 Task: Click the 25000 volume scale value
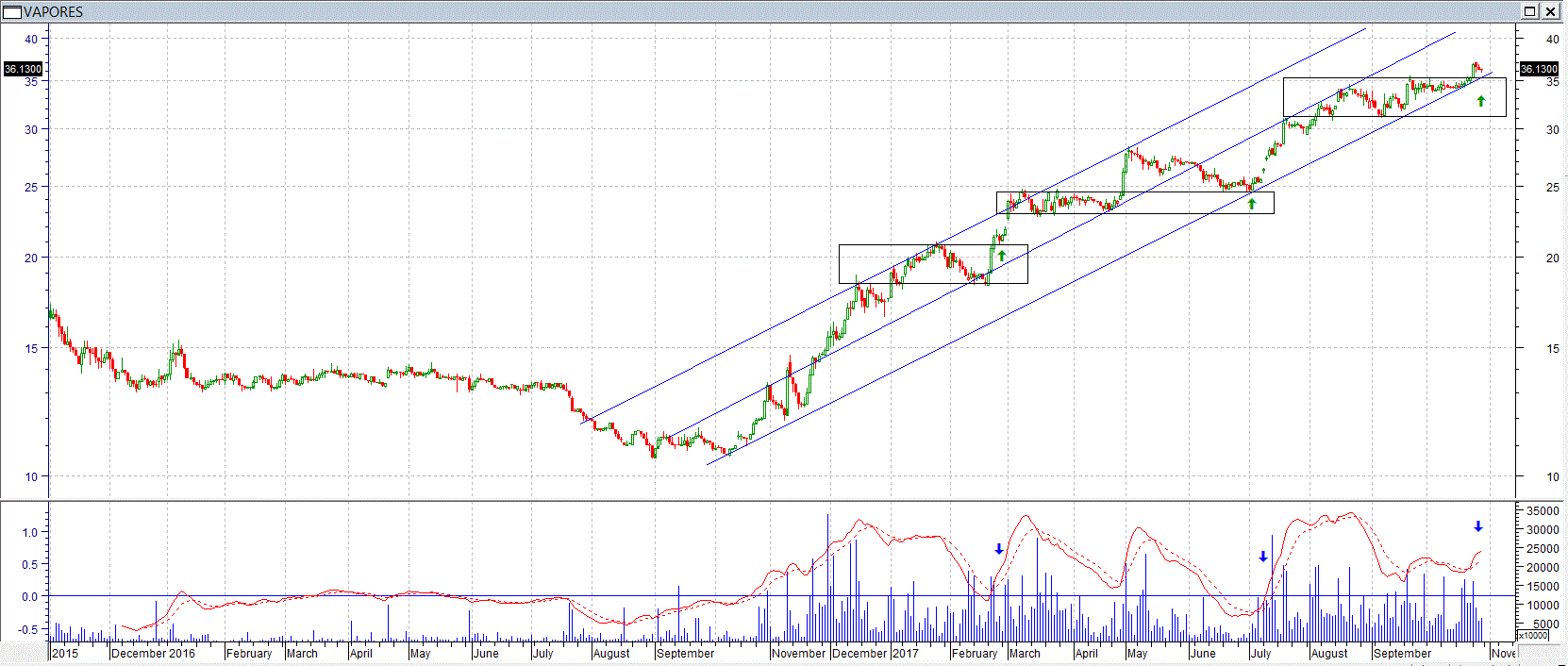[x=1543, y=548]
